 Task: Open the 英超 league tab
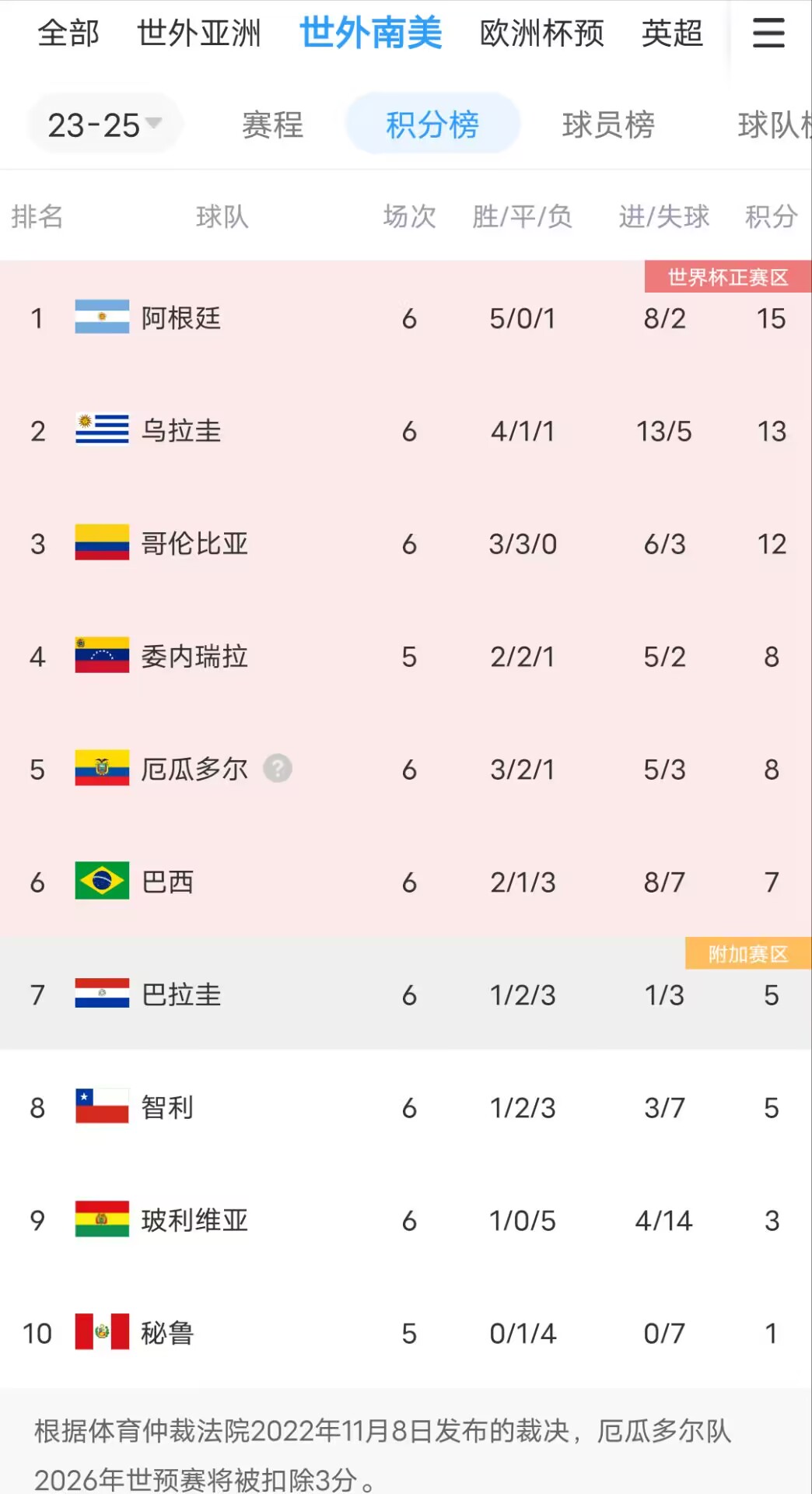click(x=672, y=33)
